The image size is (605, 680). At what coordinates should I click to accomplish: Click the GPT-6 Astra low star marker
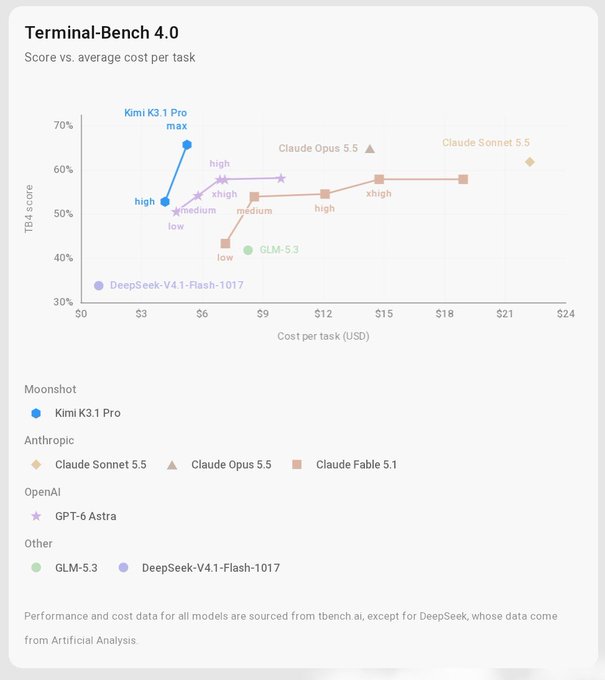pos(176,212)
